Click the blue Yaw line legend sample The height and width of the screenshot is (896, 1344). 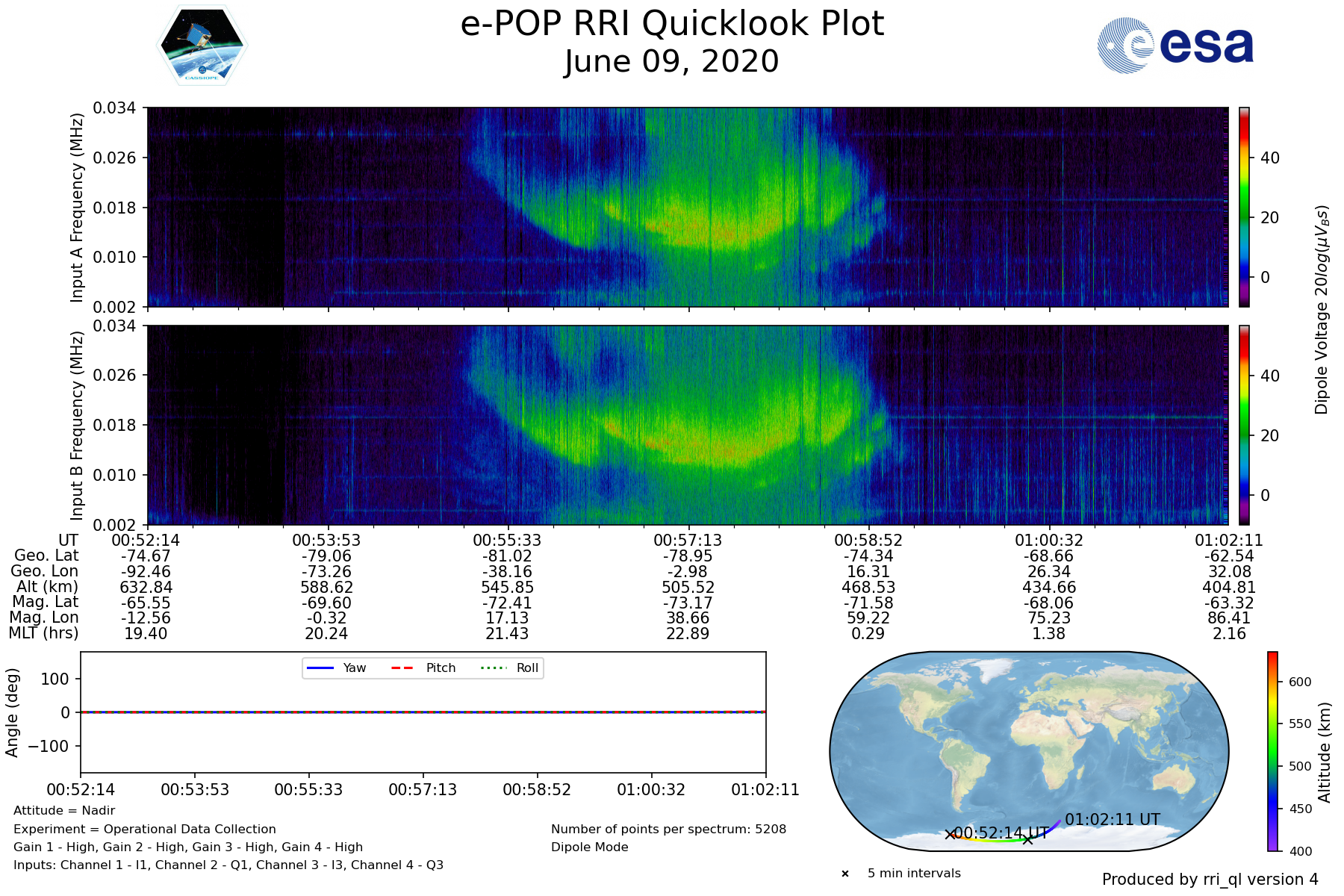320,668
